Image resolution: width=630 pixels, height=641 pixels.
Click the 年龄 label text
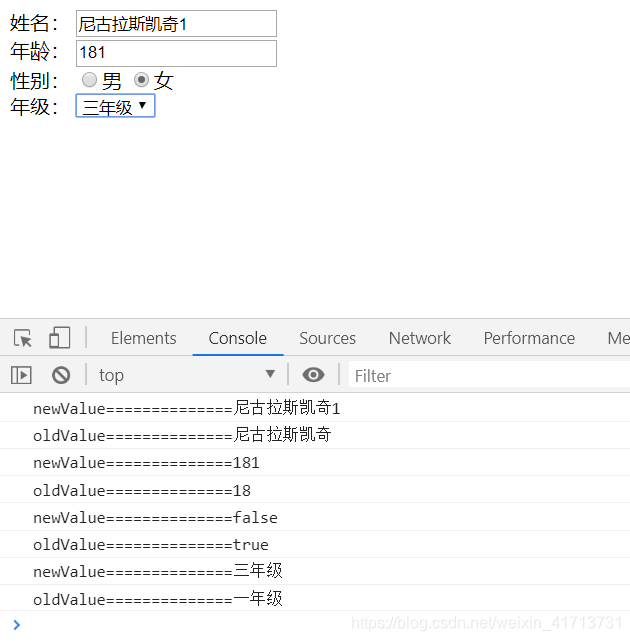pos(34,52)
